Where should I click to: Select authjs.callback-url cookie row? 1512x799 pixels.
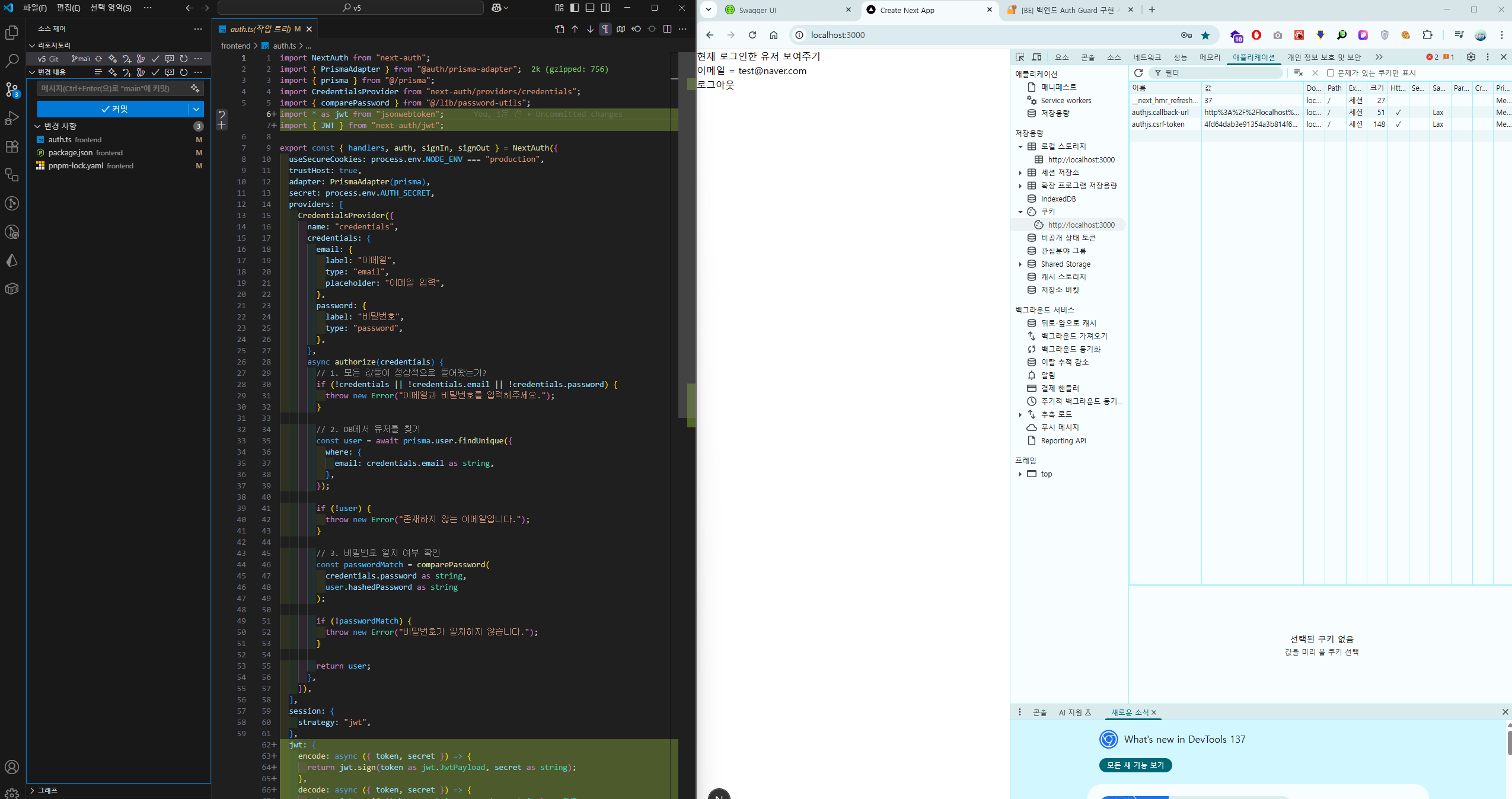pyautogui.click(x=1319, y=113)
